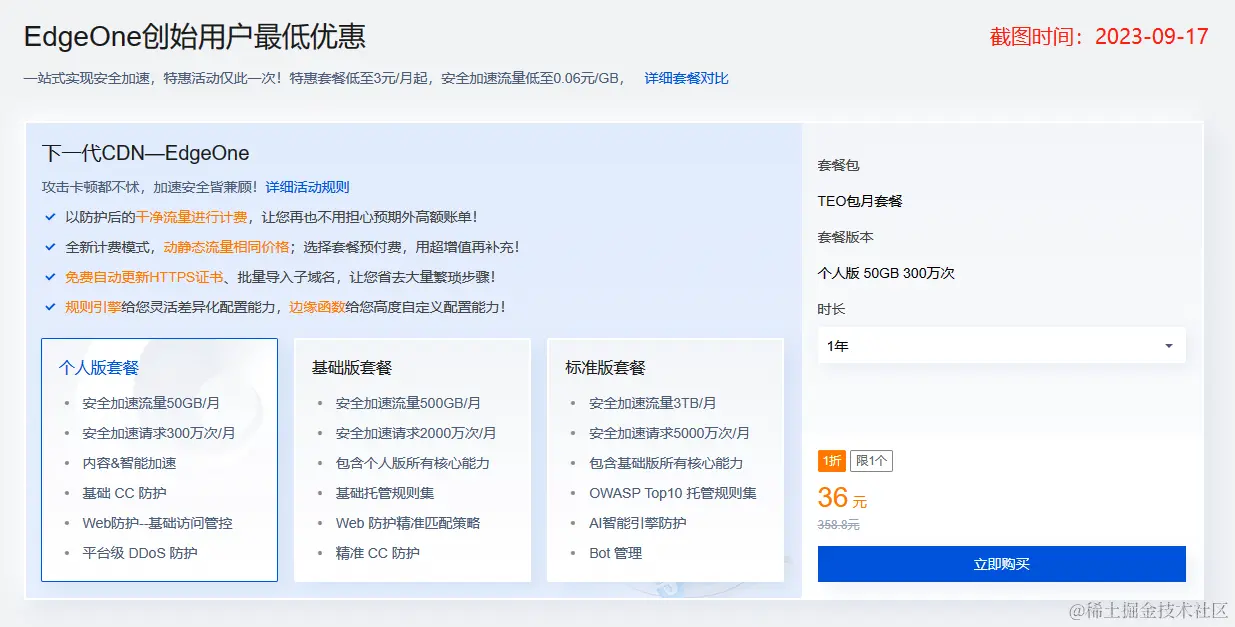
Task: Click the struck-through 358.8元 price
Action: 838,525
